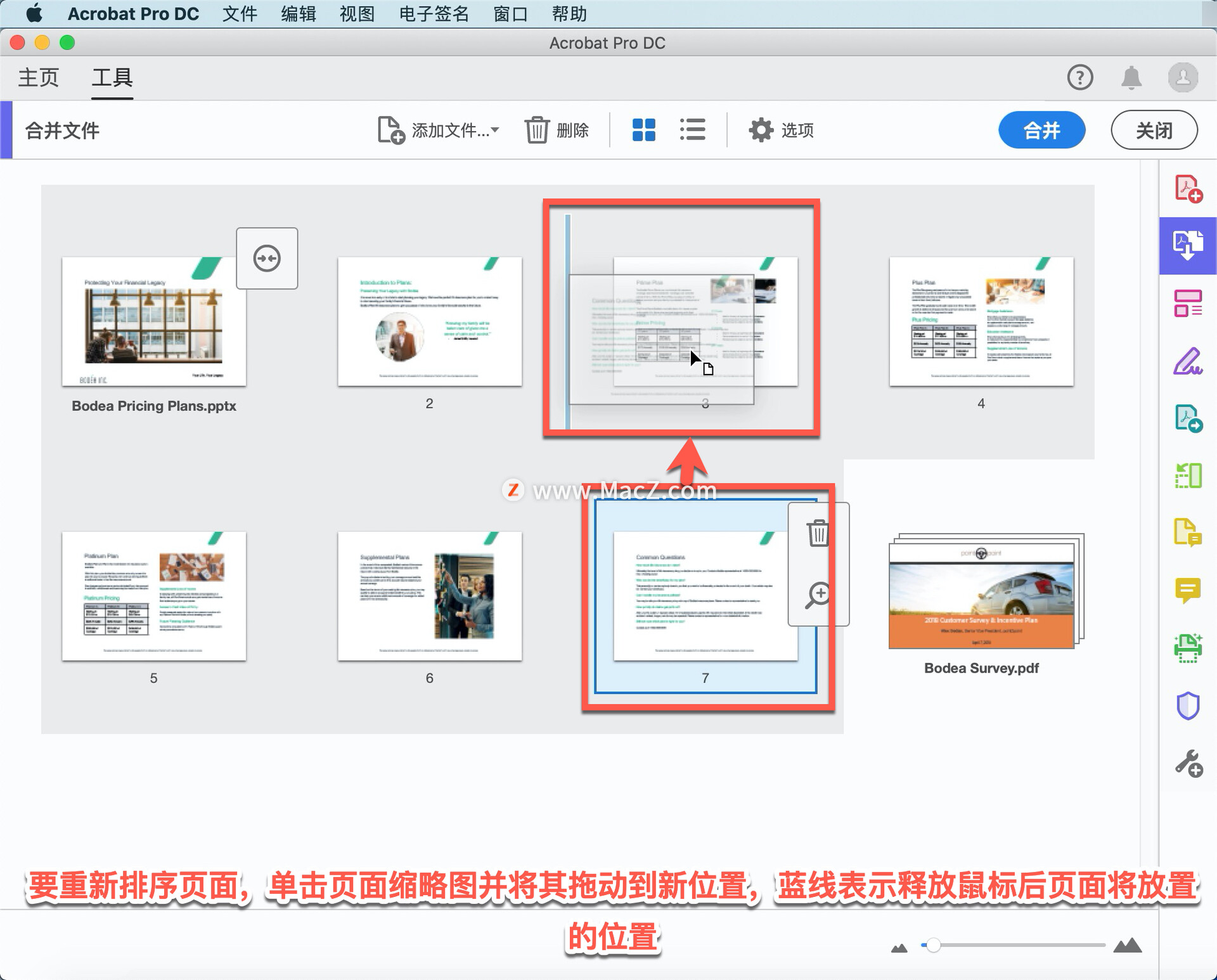
Task: Select page 6 thumbnail
Action: click(430, 596)
